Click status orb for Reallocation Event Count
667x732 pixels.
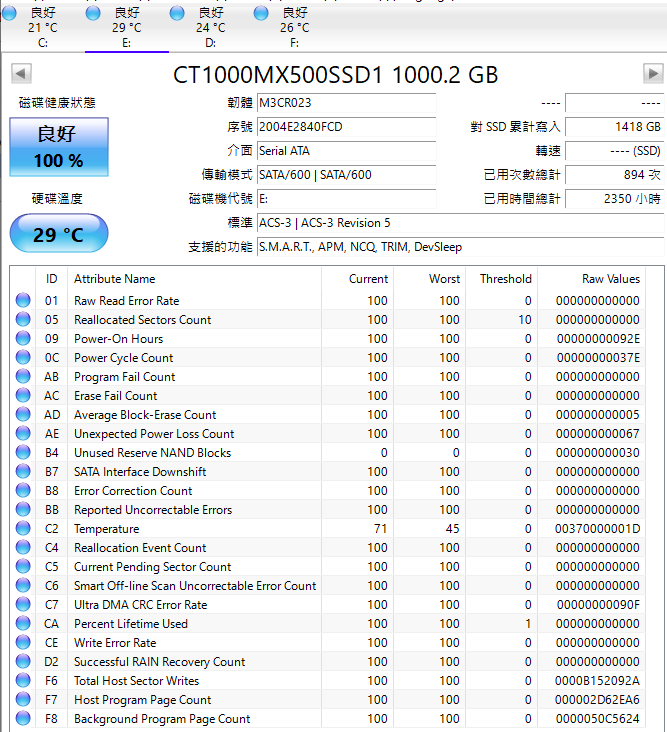point(23,547)
